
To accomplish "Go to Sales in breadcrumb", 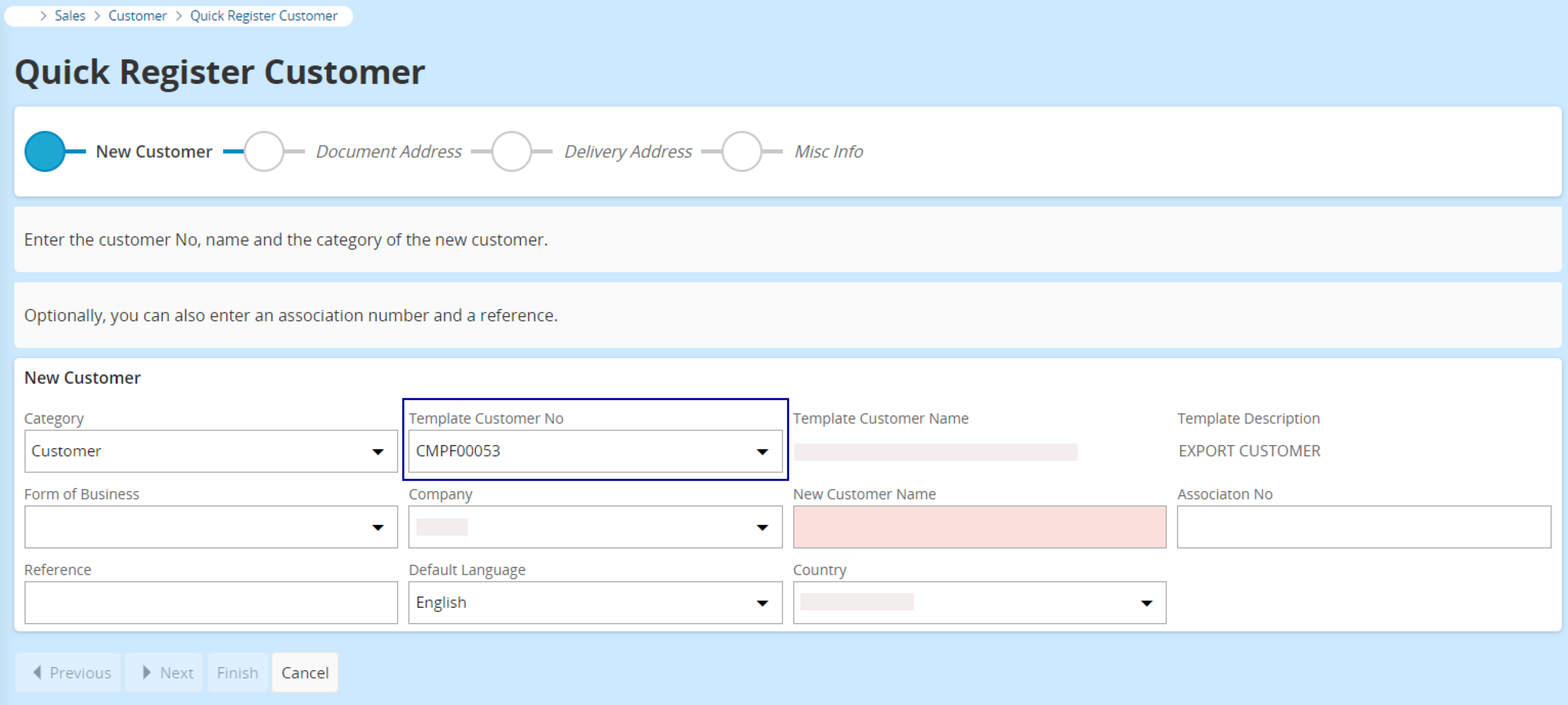I will (70, 16).
